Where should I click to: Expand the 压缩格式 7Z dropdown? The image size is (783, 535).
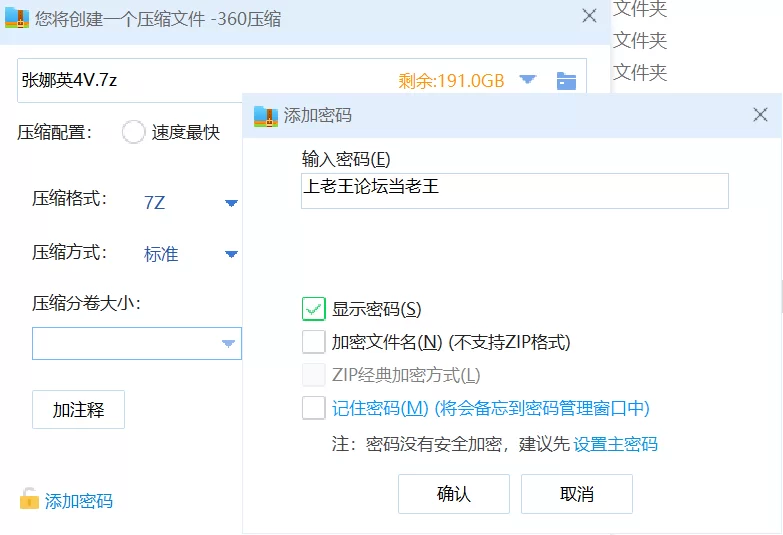(231, 203)
